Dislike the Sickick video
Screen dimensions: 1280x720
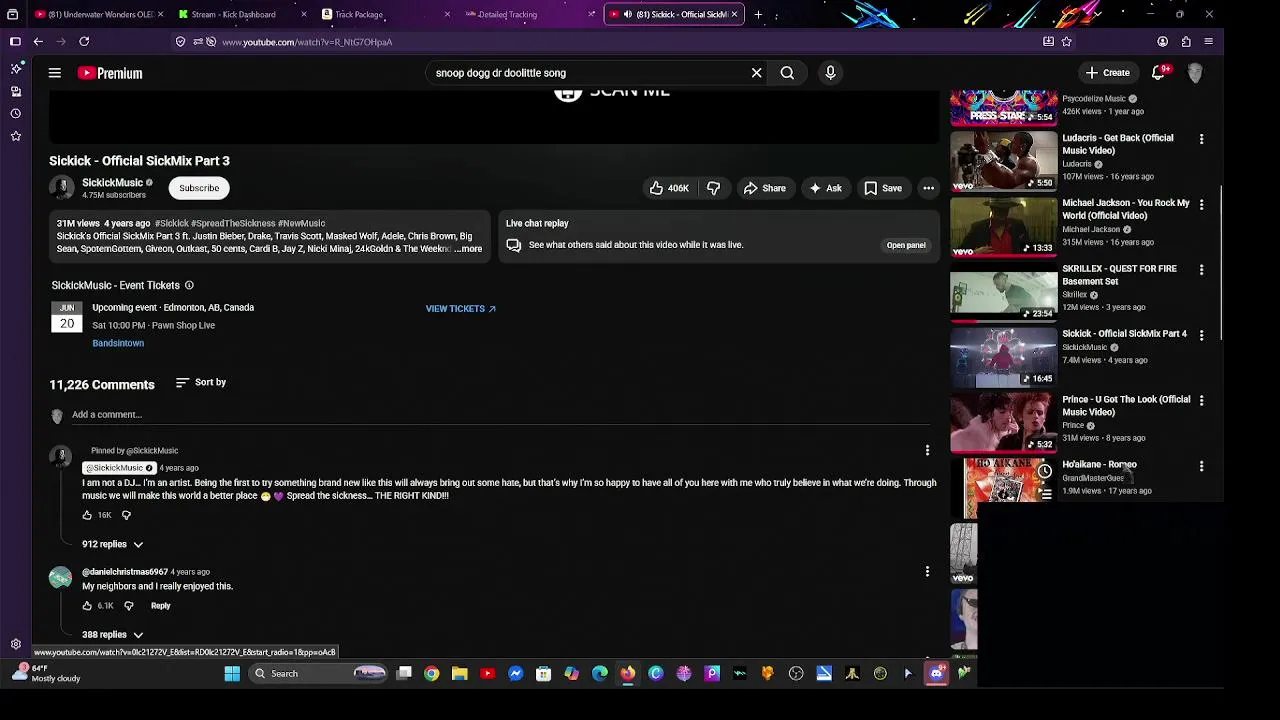pos(713,188)
